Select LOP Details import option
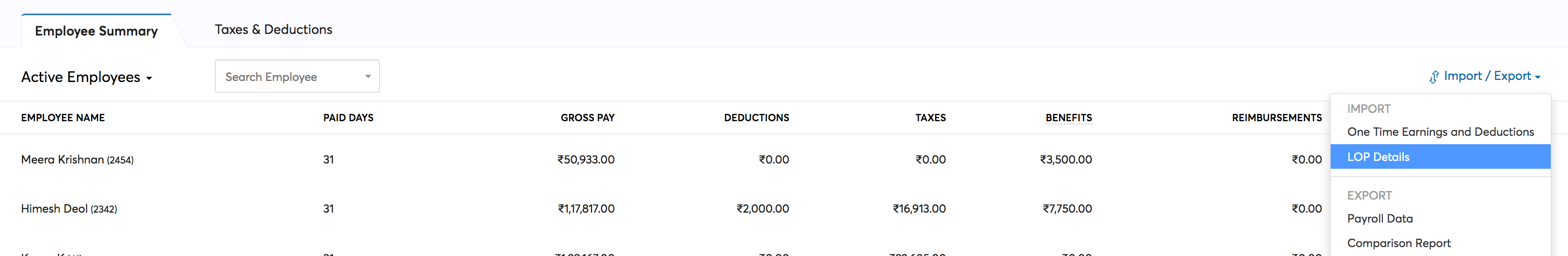The image size is (1568, 256). click(x=1378, y=157)
